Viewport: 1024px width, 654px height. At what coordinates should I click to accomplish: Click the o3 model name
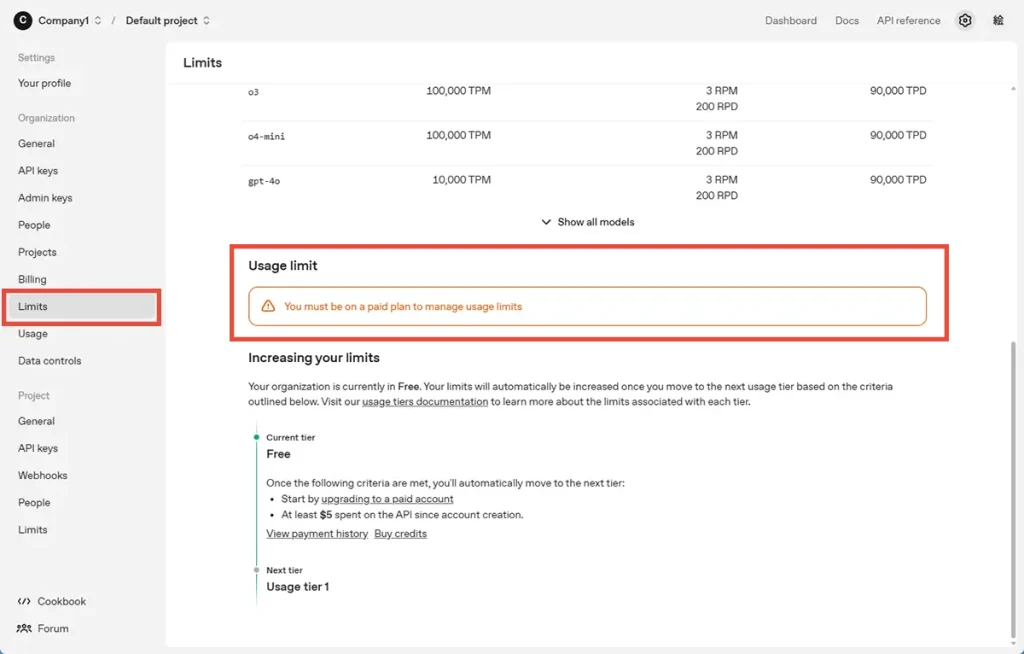pyautogui.click(x=253, y=92)
